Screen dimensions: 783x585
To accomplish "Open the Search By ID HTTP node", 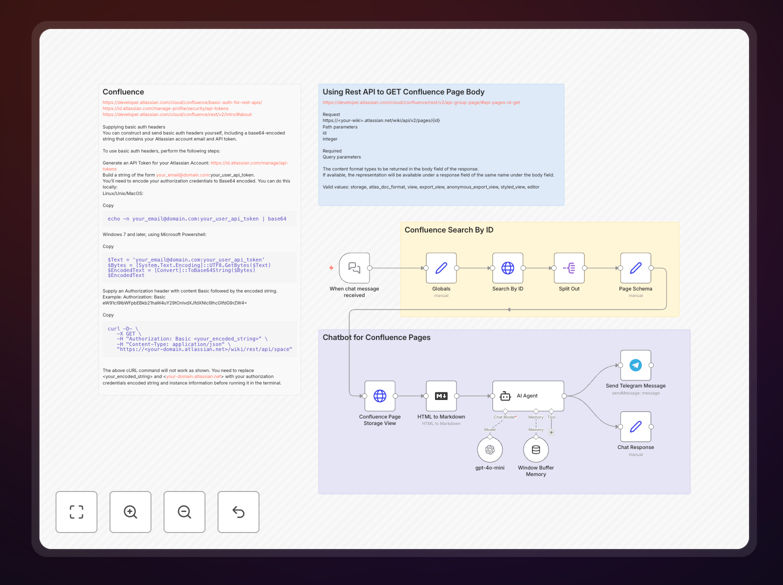I will (508, 268).
